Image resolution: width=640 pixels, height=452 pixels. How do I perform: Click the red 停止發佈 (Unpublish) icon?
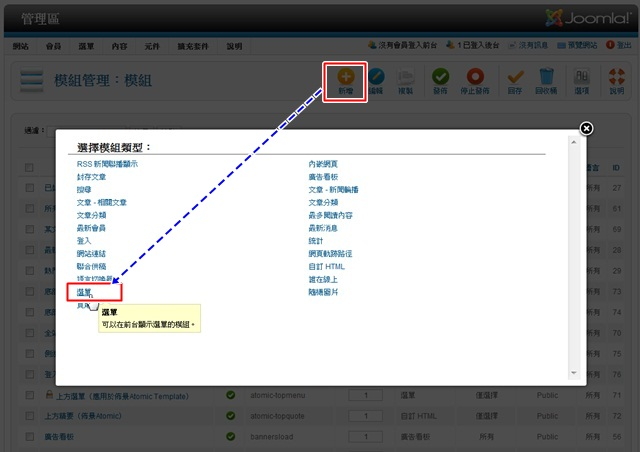tap(475, 81)
